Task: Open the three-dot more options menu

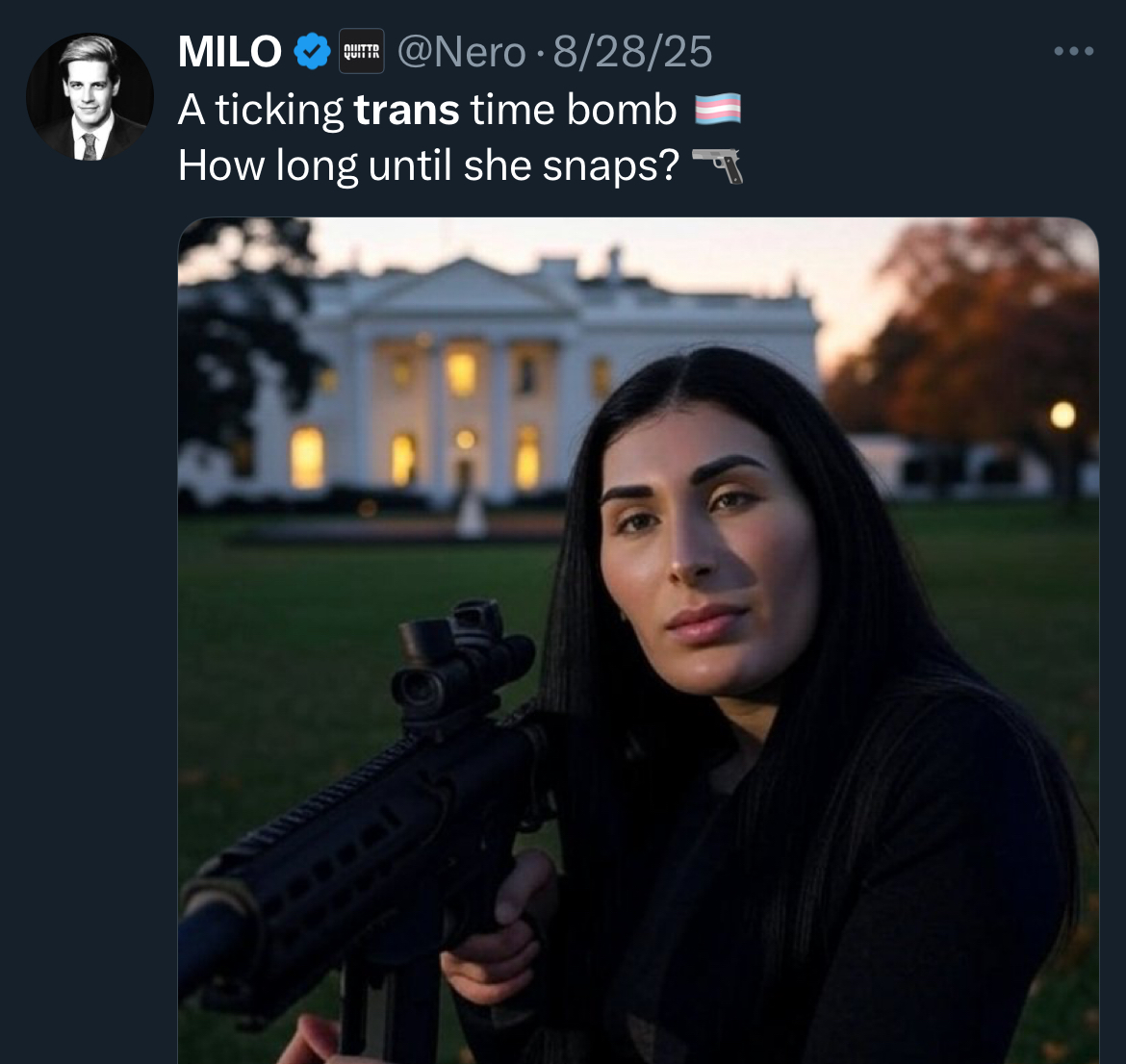Action: click(1074, 51)
